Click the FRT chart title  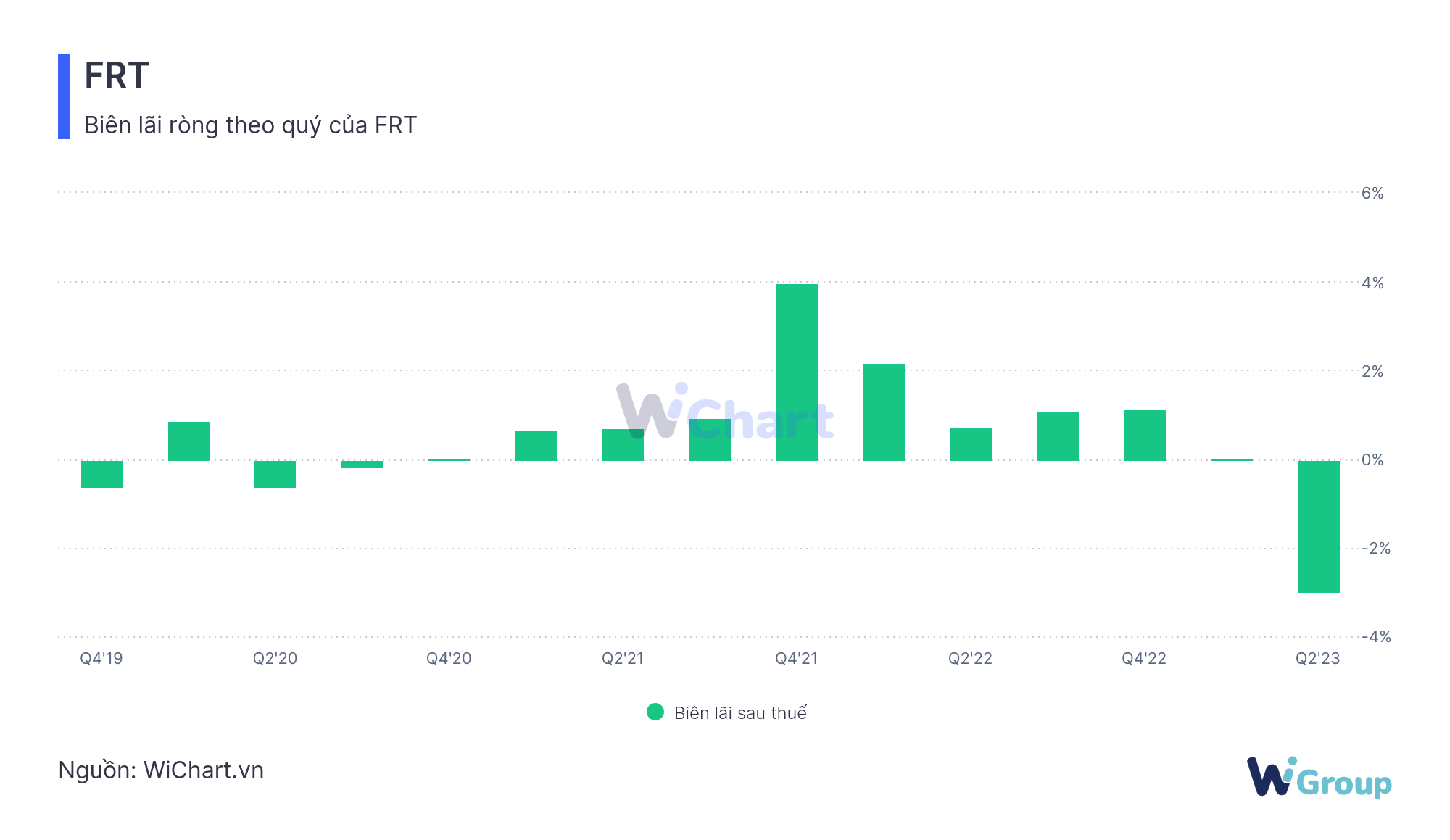117,75
